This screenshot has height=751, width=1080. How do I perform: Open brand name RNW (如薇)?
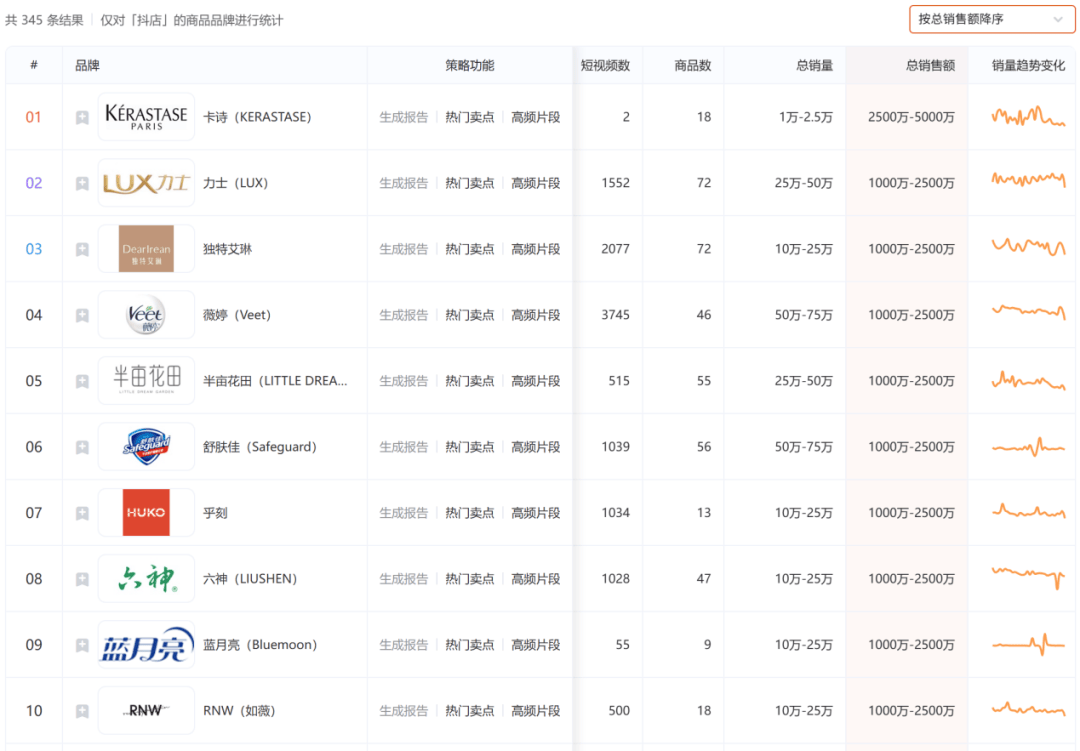239,711
